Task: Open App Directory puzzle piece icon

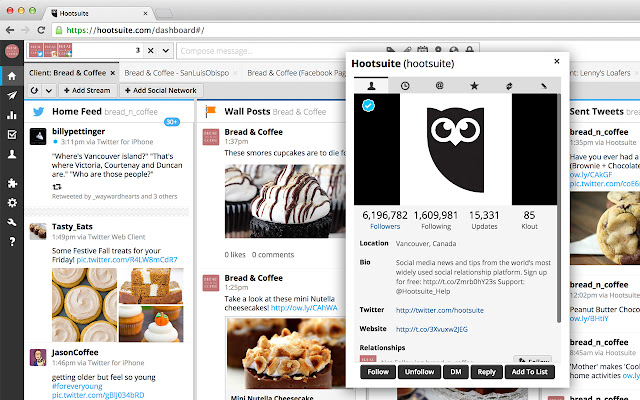Action: click(12, 183)
